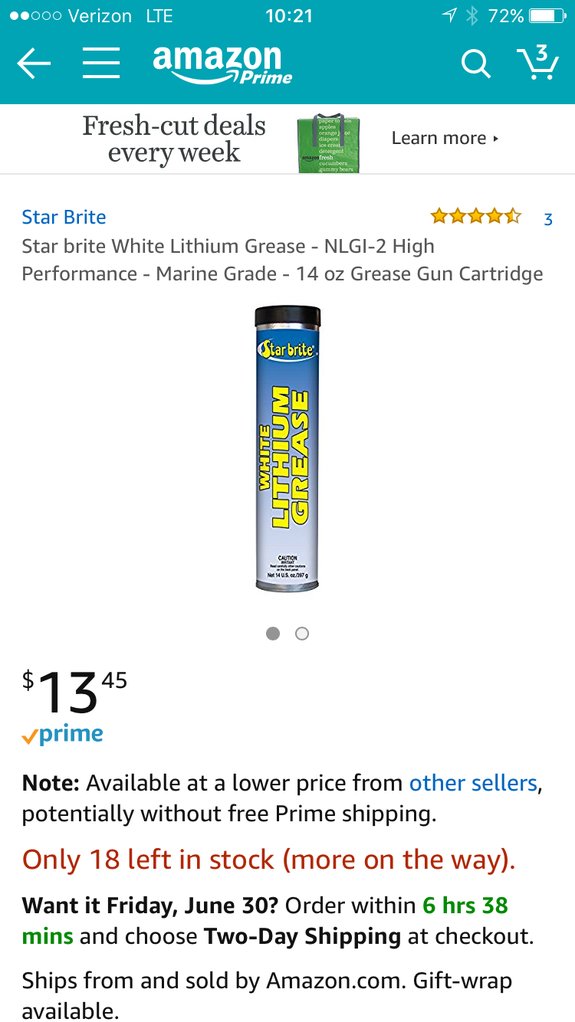Tap the prime checkmark badge
The image size is (575, 1022).
coord(62,735)
